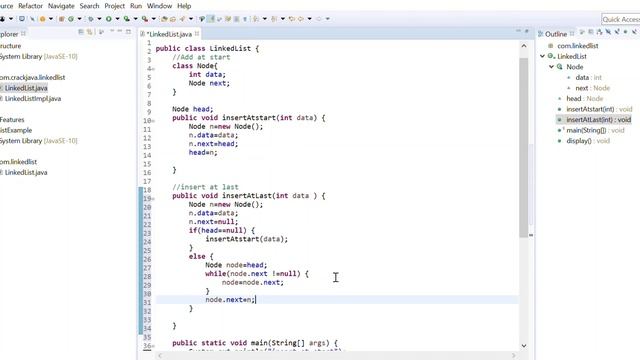Viewport: 640px width, 360px height.
Task: Toggle Hide Local Types in Outline toolbar
Action: pos(634,32)
